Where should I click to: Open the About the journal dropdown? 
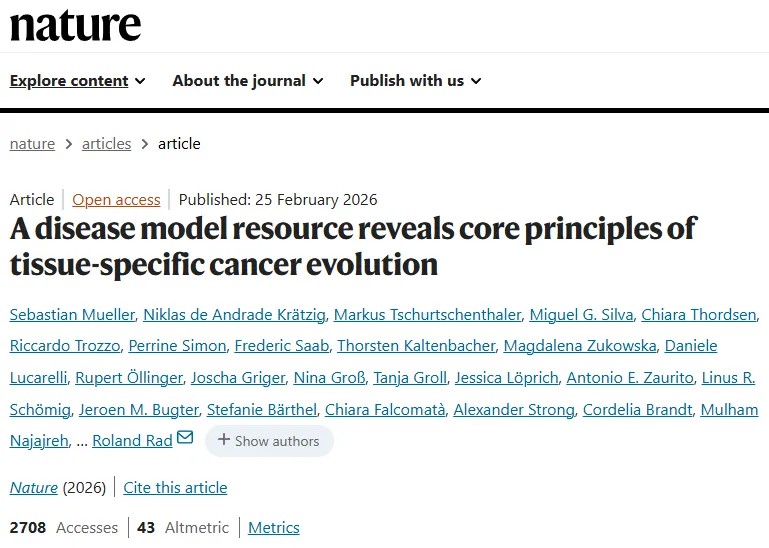point(248,81)
